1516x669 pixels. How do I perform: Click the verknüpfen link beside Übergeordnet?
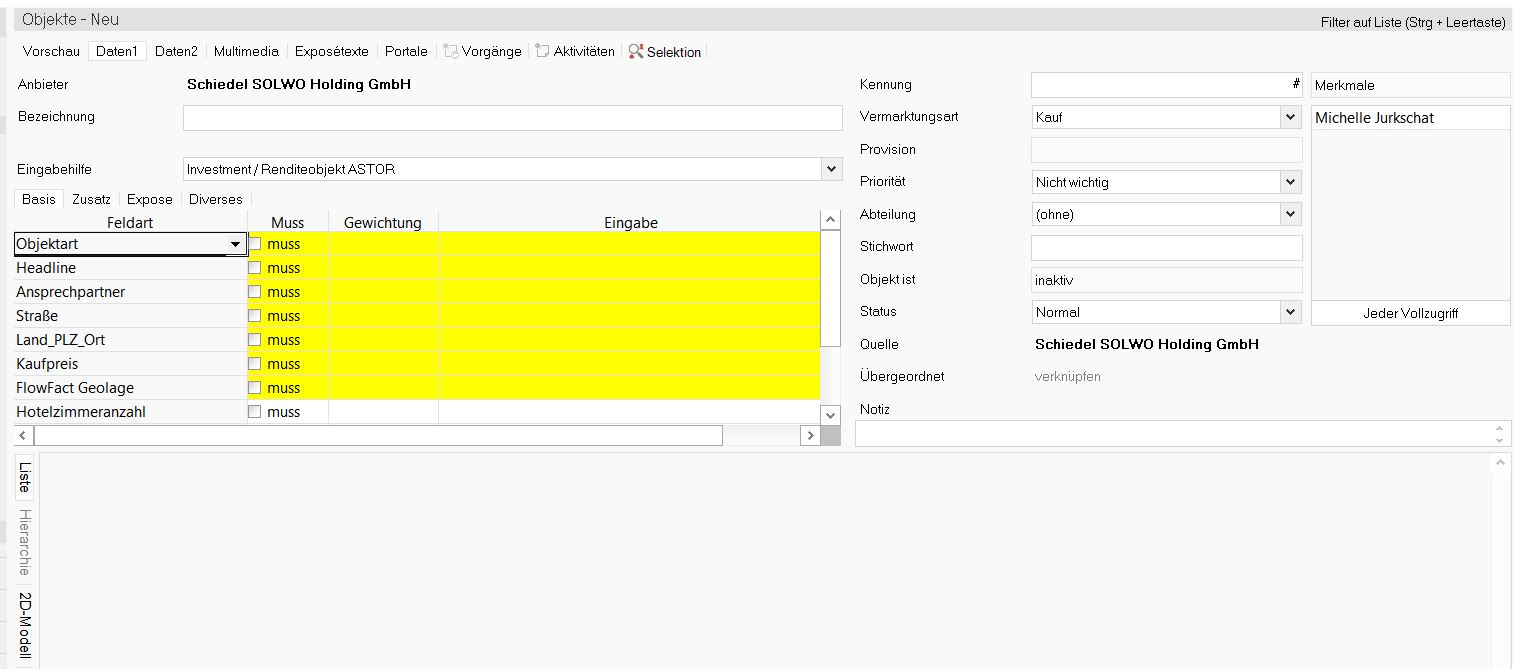[1067, 377]
